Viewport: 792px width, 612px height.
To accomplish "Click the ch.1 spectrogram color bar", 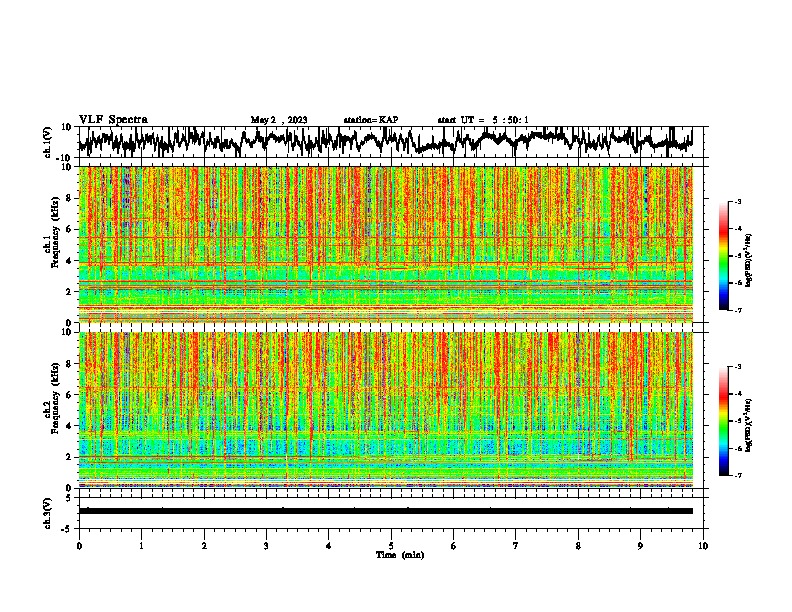I will (x=723, y=256).
